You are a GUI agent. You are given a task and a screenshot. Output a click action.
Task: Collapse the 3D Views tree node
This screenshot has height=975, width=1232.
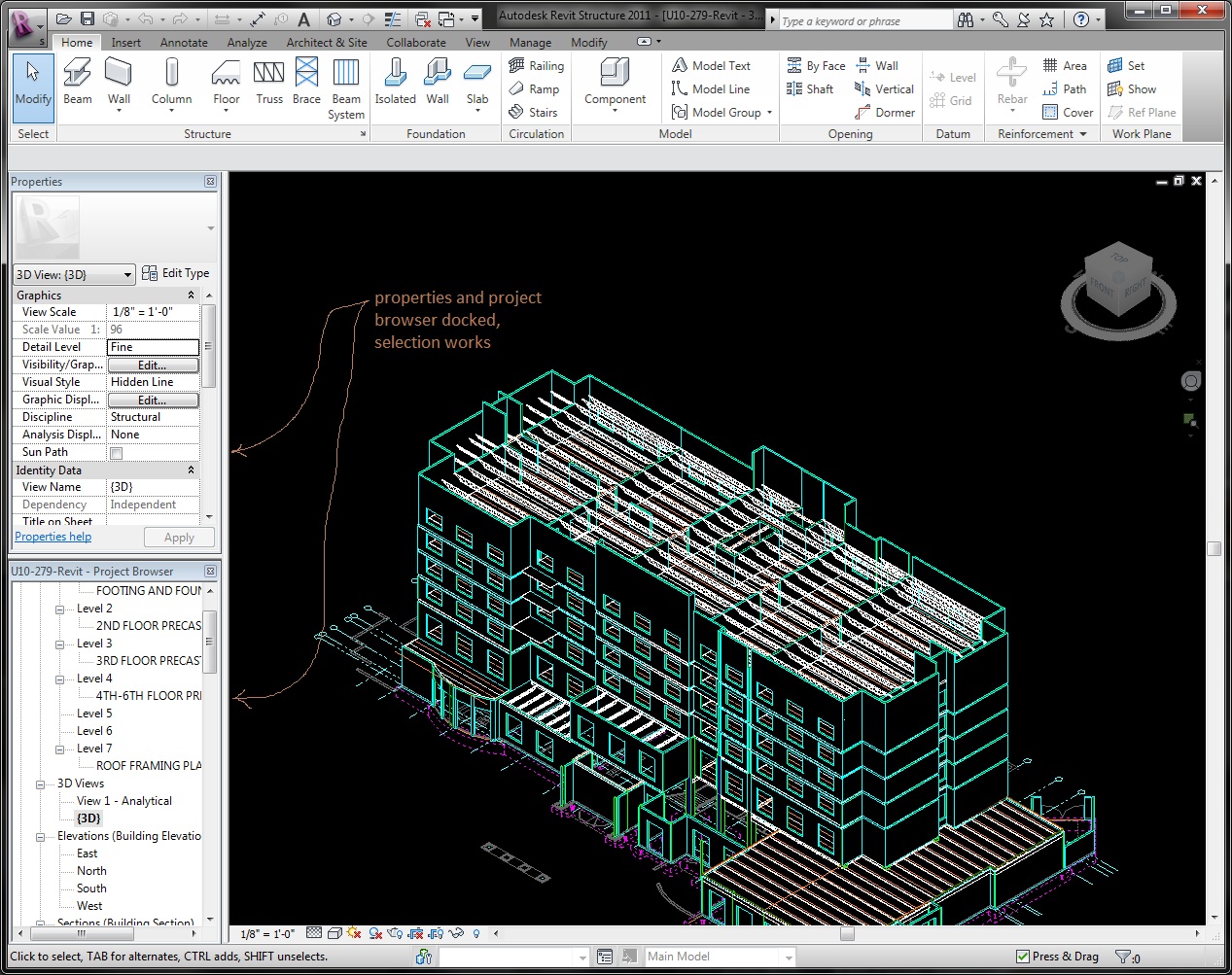coord(41,784)
